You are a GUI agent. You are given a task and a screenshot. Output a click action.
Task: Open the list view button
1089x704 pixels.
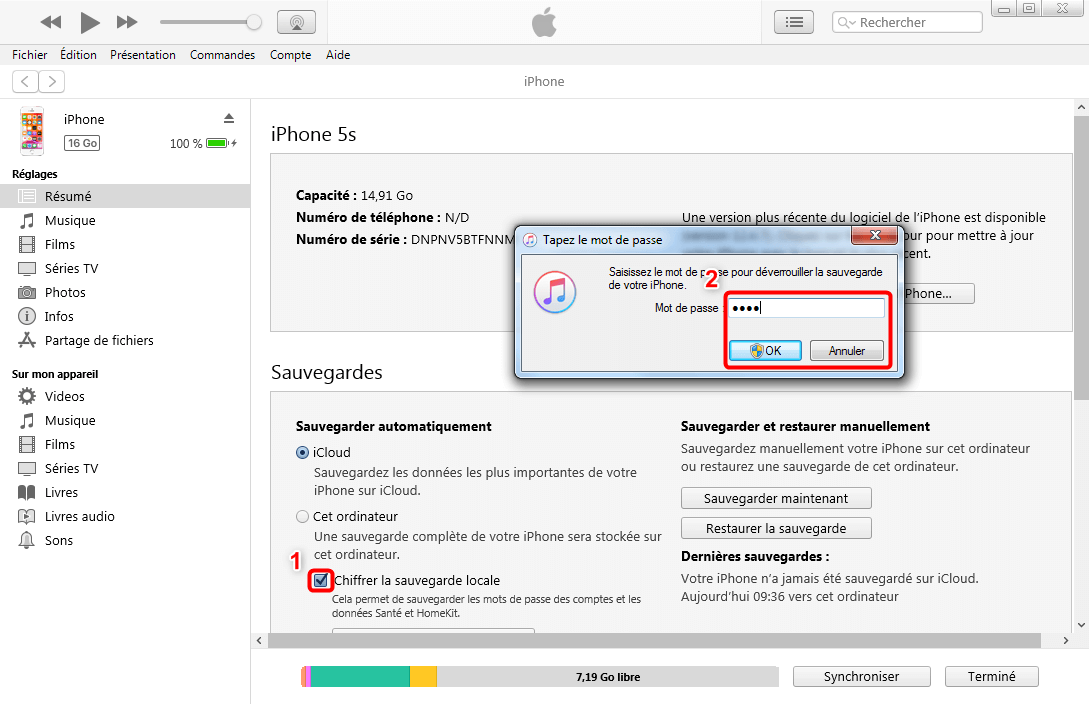(794, 22)
